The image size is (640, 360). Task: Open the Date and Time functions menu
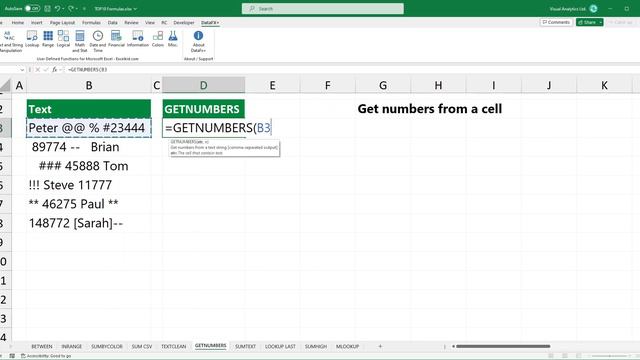98,41
